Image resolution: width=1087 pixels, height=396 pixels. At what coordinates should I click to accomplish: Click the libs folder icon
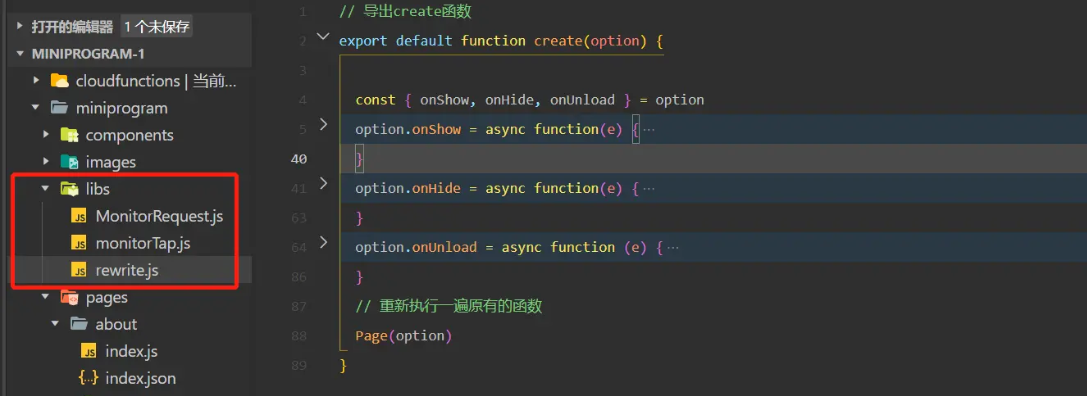69,189
